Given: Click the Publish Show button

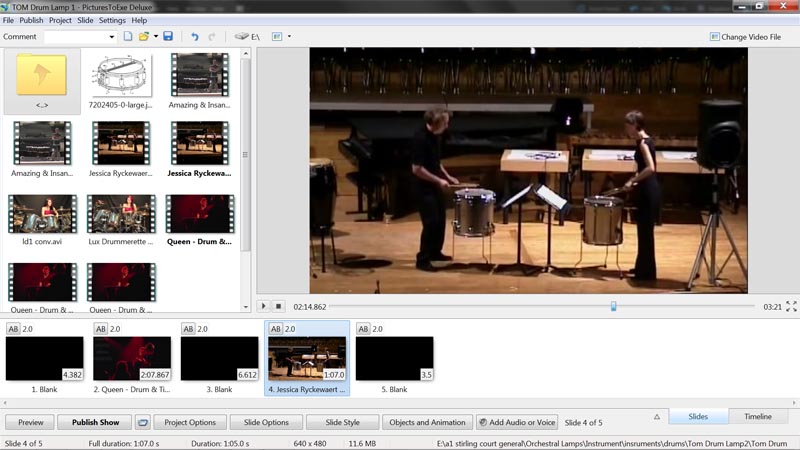Looking at the screenshot, I should coord(95,422).
